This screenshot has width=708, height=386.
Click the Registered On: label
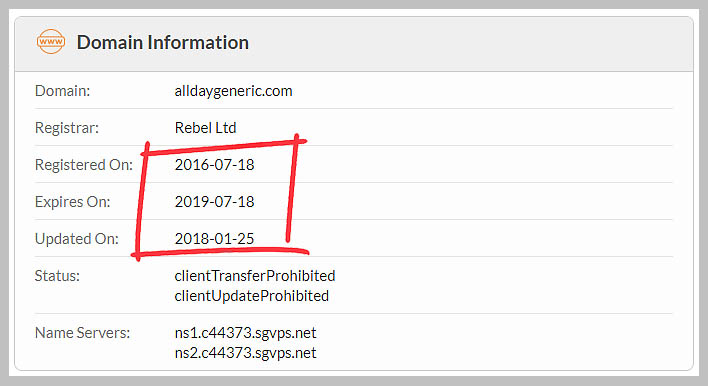(x=84, y=165)
